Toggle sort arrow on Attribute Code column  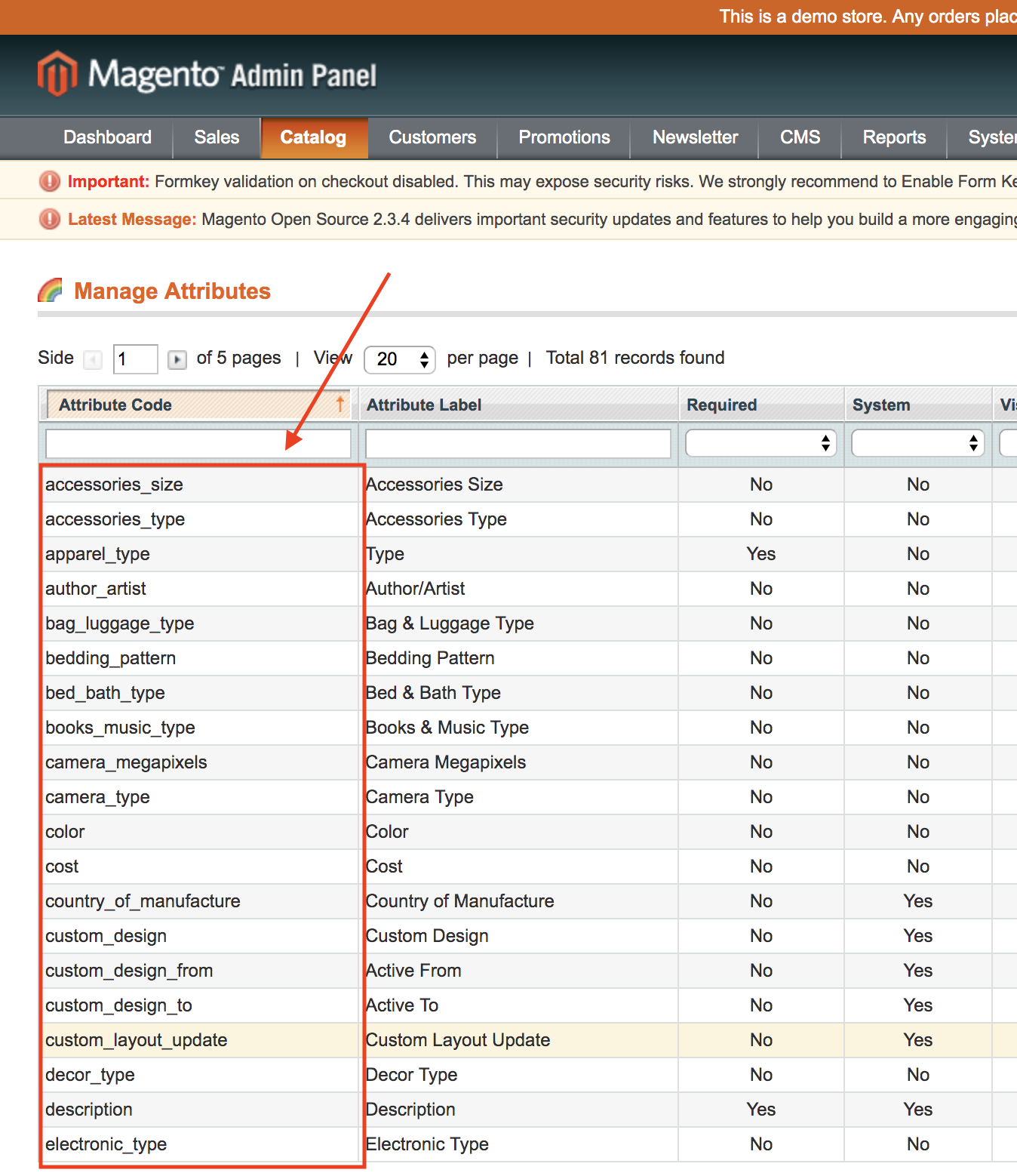(340, 405)
